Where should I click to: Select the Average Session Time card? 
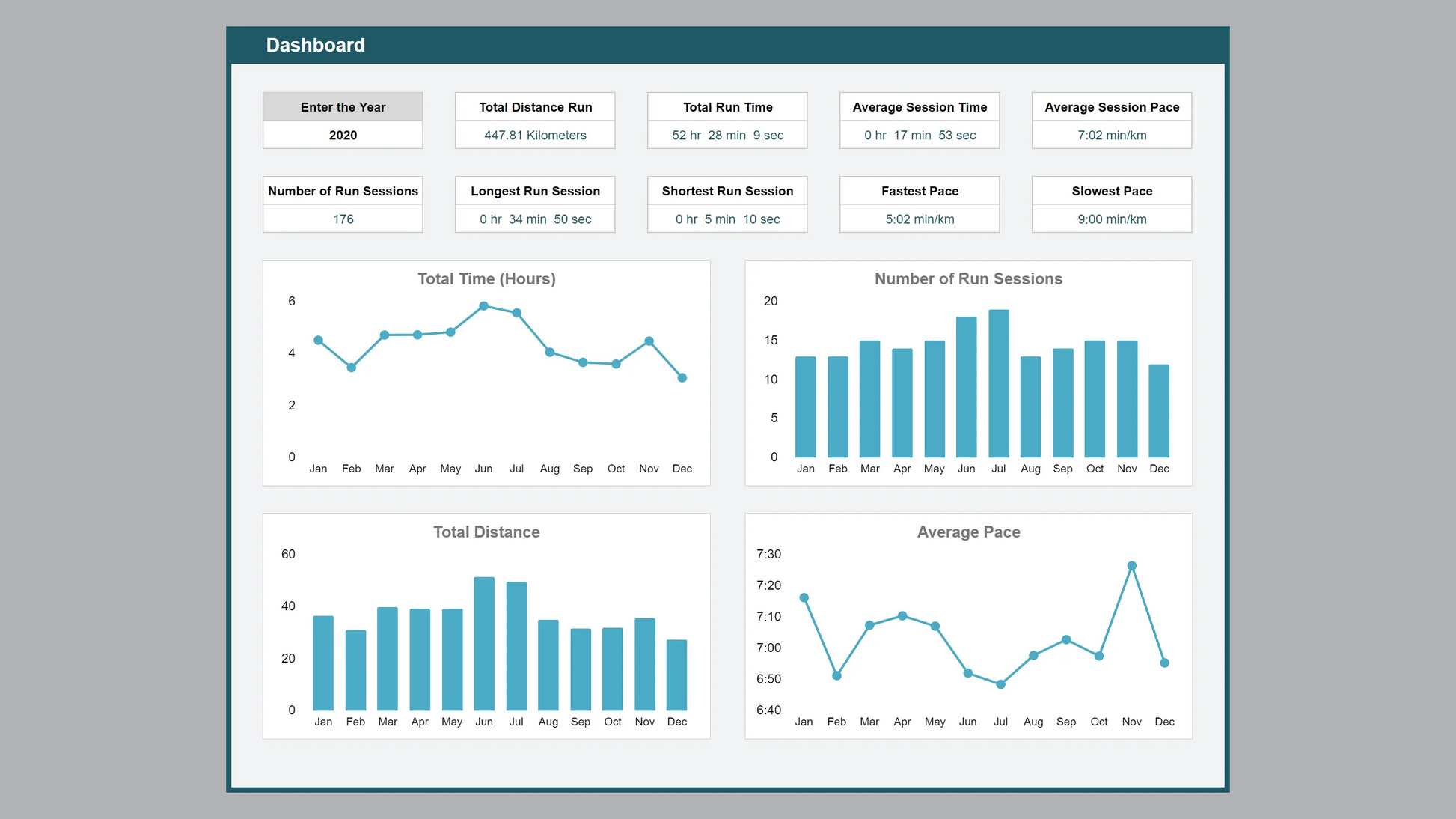[920, 121]
